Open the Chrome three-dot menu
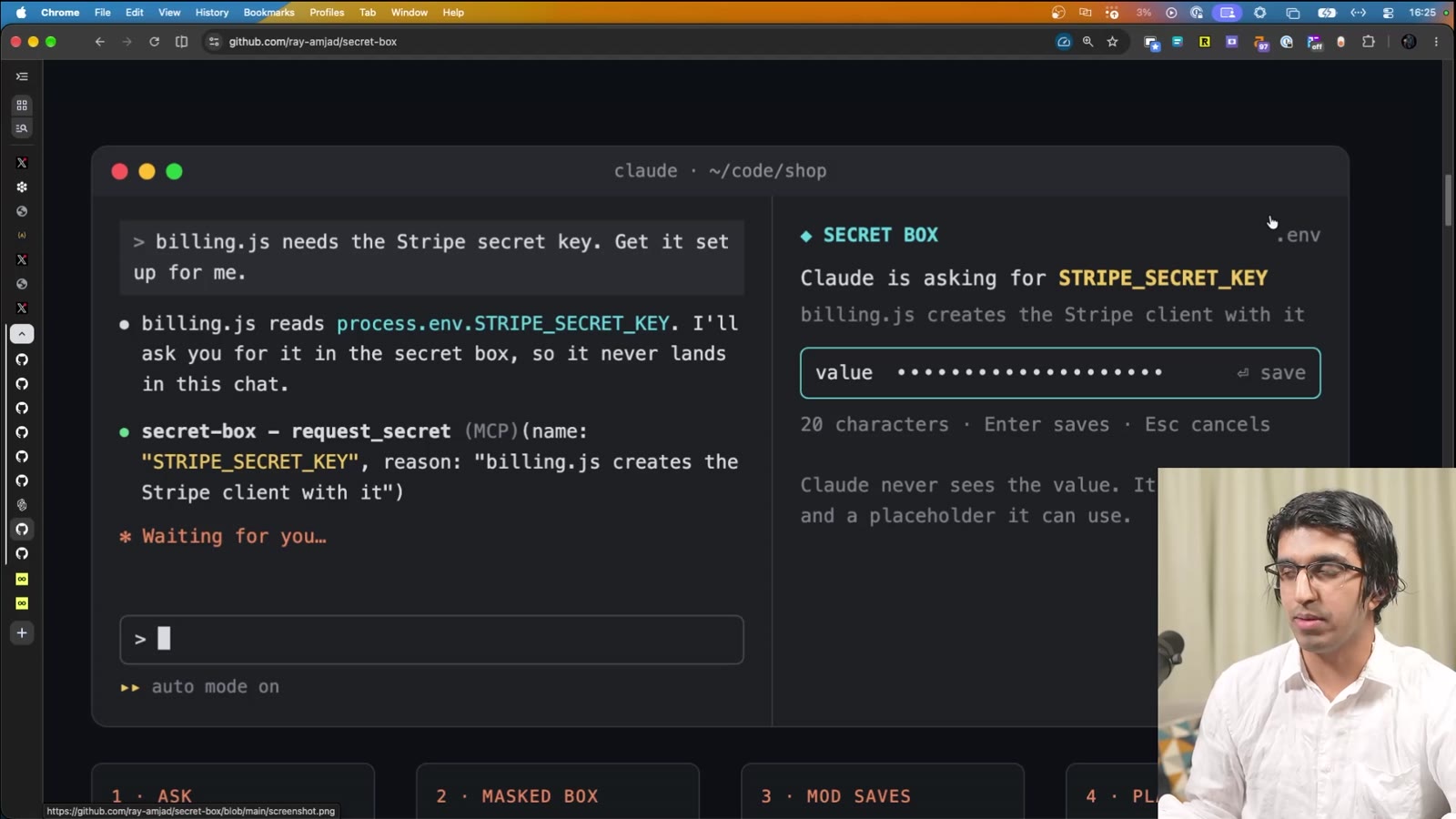 pyautogui.click(x=1437, y=42)
